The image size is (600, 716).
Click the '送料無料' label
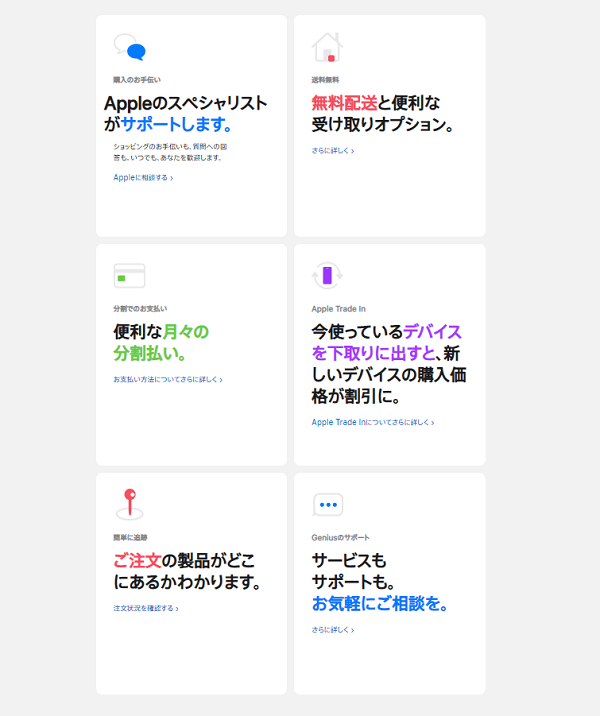click(x=325, y=80)
